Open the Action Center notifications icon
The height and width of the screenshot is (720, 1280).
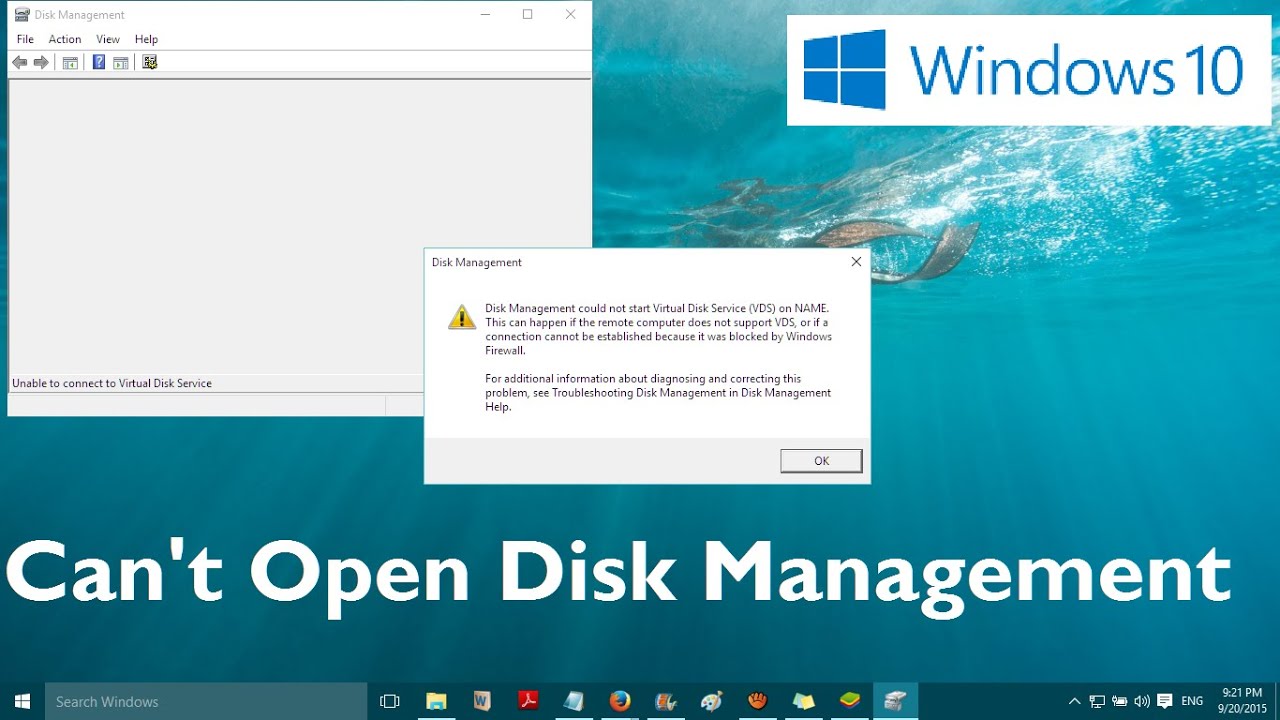pos(1164,702)
